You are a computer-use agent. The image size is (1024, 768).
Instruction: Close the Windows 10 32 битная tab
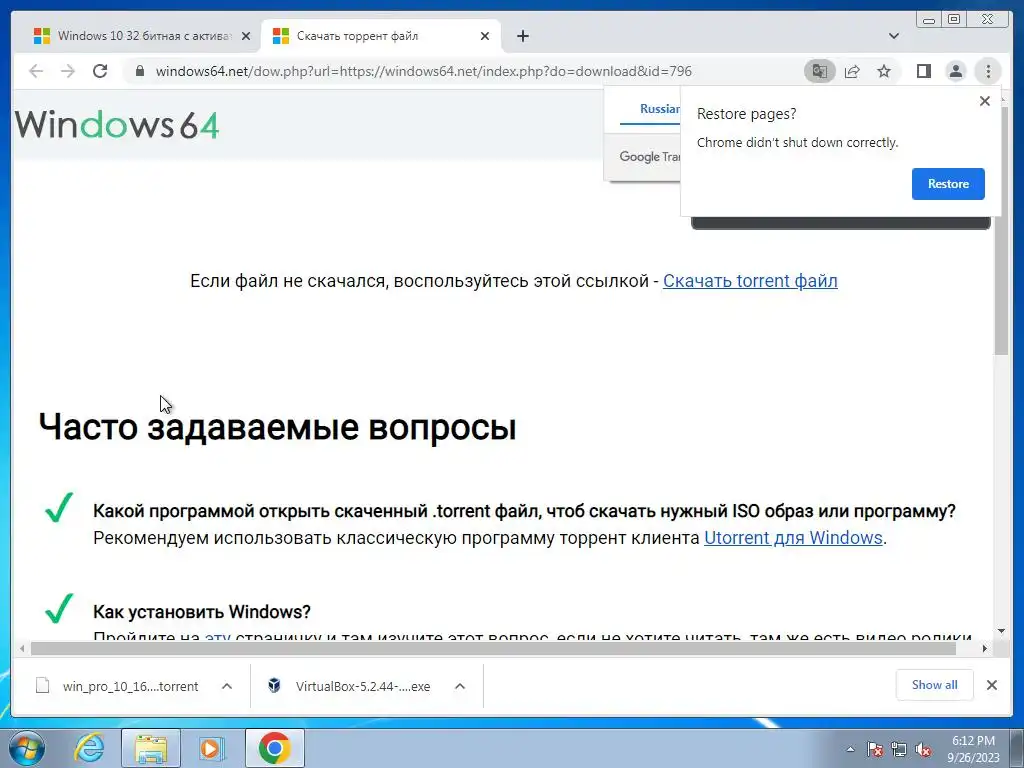point(246,36)
